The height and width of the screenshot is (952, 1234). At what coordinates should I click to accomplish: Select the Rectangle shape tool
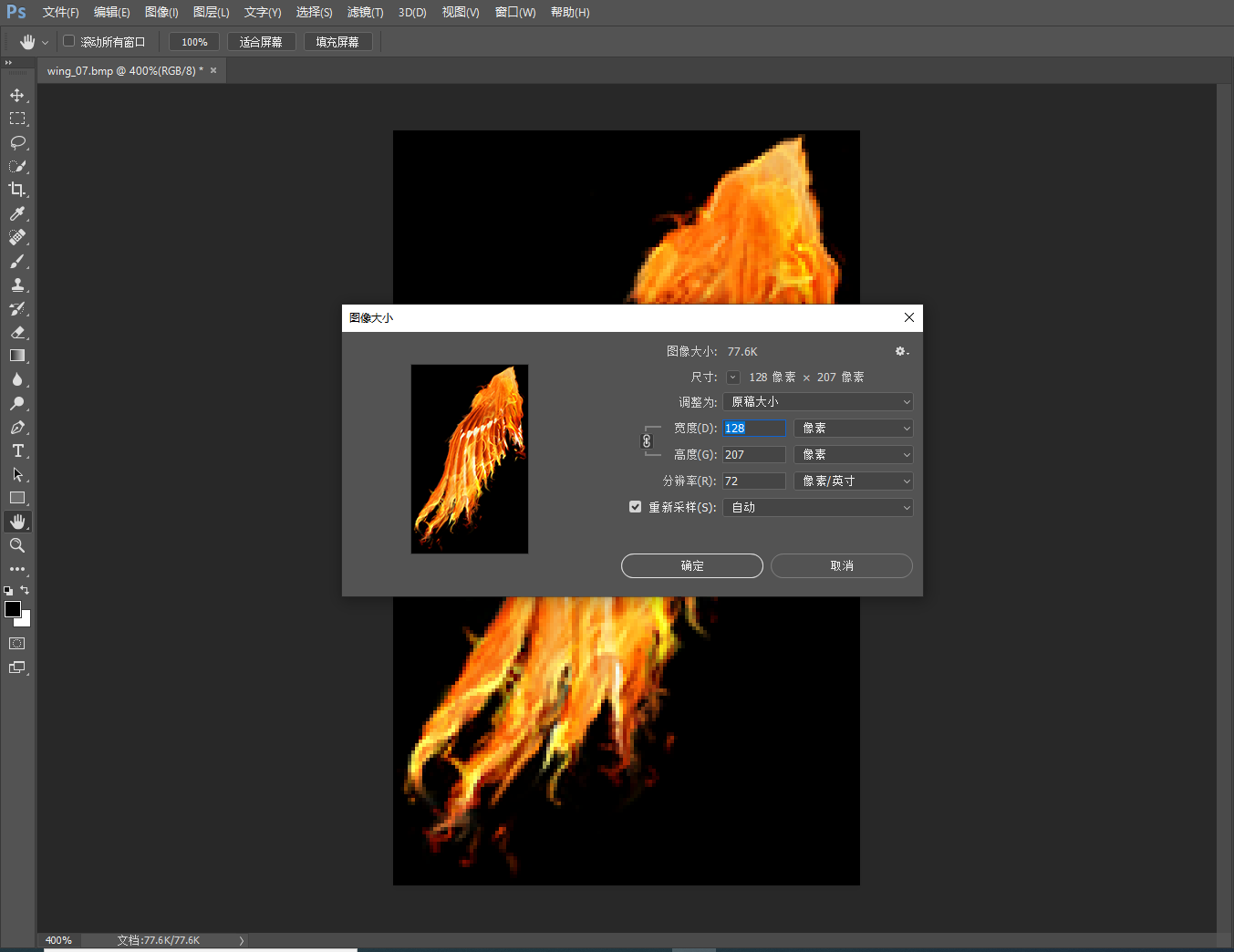pos(17,498)
